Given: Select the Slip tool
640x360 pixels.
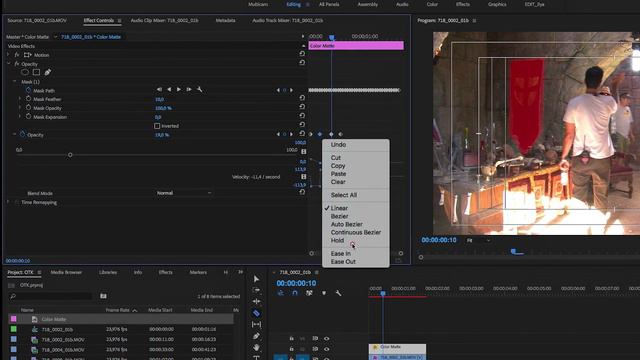Looking at the screenshot, I should (x=256, y=324).
